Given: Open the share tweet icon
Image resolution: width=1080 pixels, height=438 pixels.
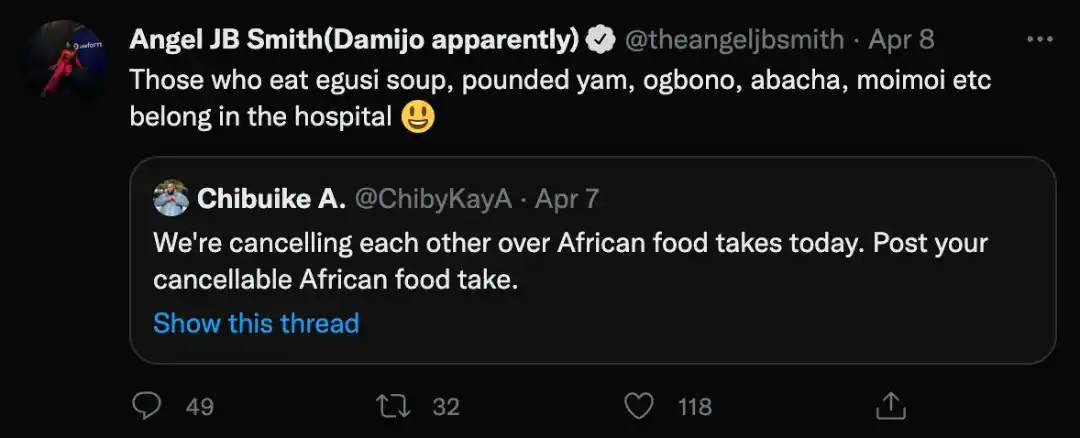Looking at the screenshot, I should [x=890, y=405].
